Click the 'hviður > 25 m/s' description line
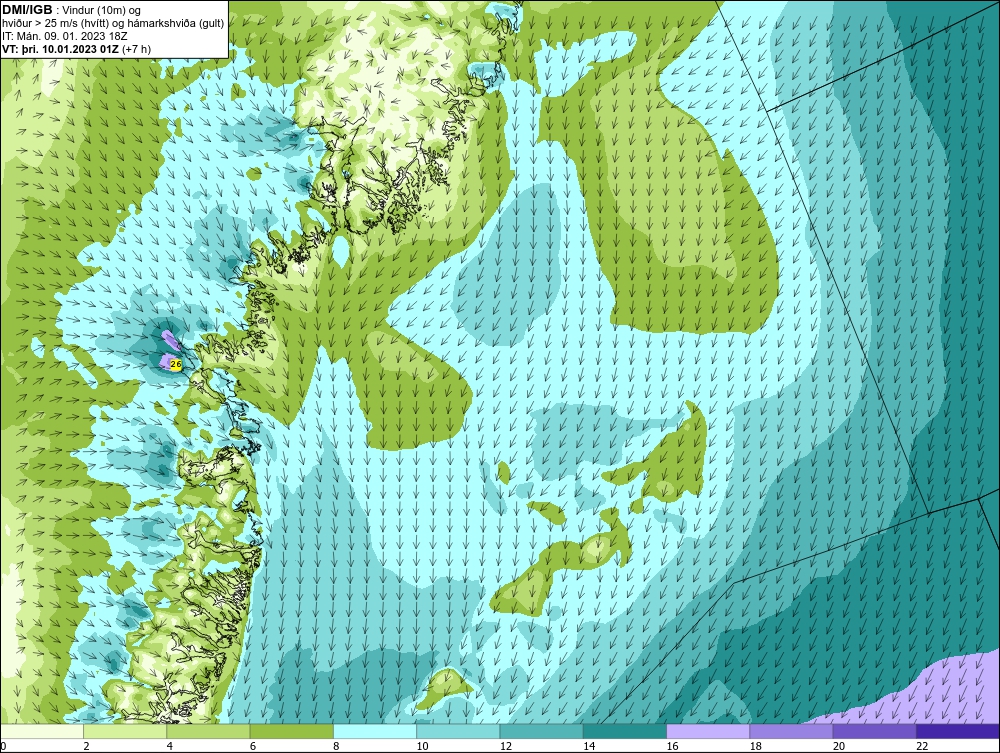1000x753 pixels. click(113, 24)
